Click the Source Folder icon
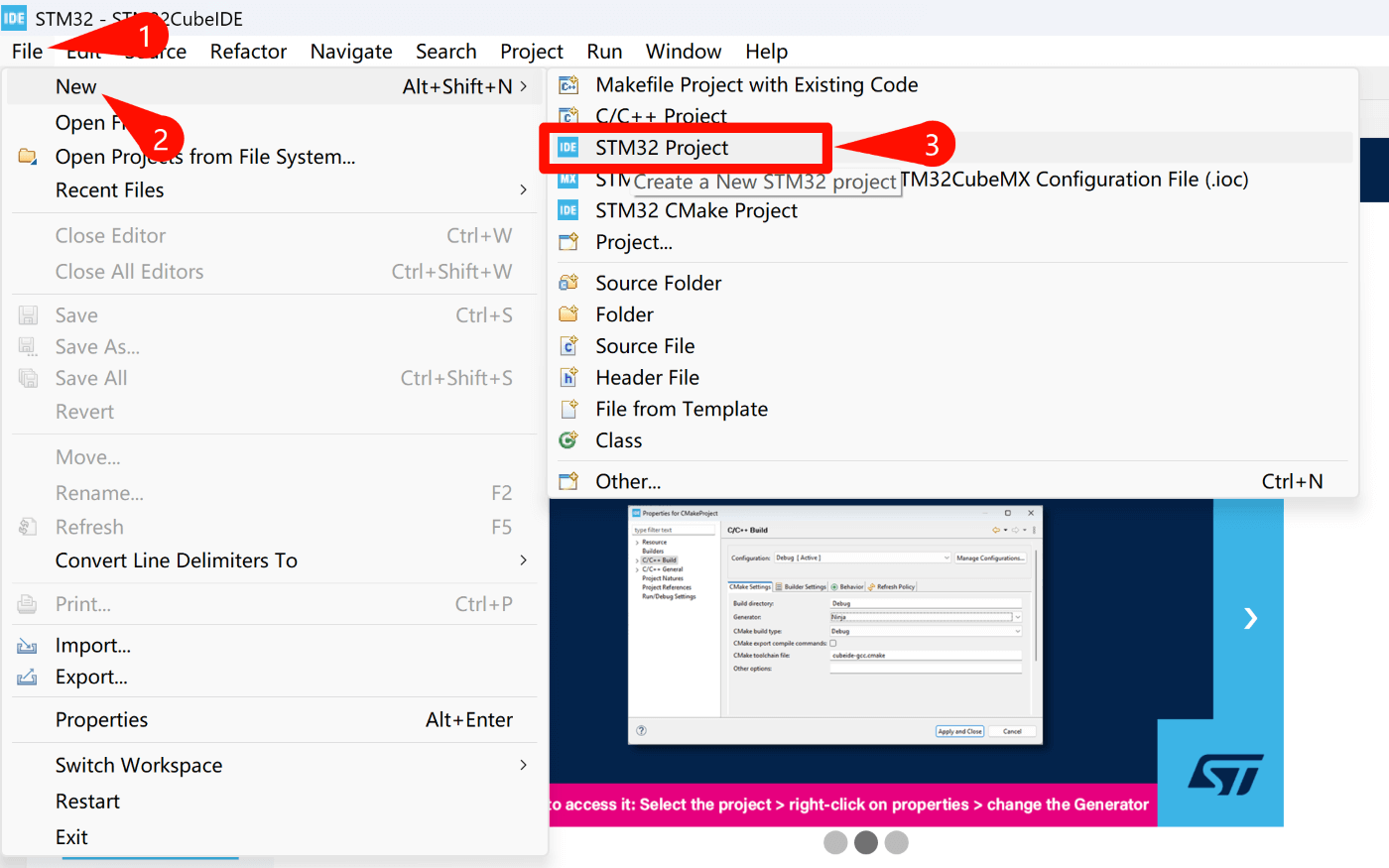The image size is (1389, 868). pyautogui.click(x=568, y=283)
